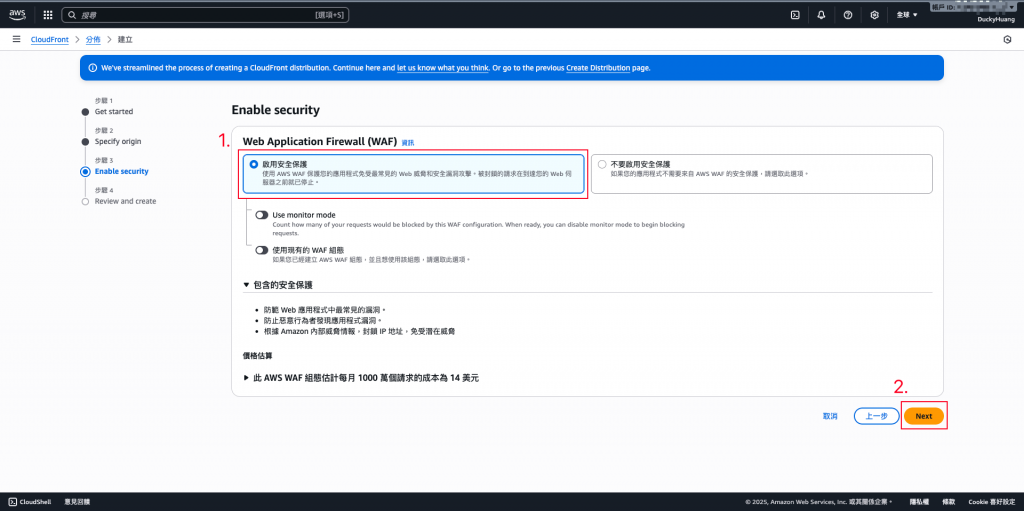Open the 全球 region dropdown
The image size is (1024, 511).
click(907, 14)
